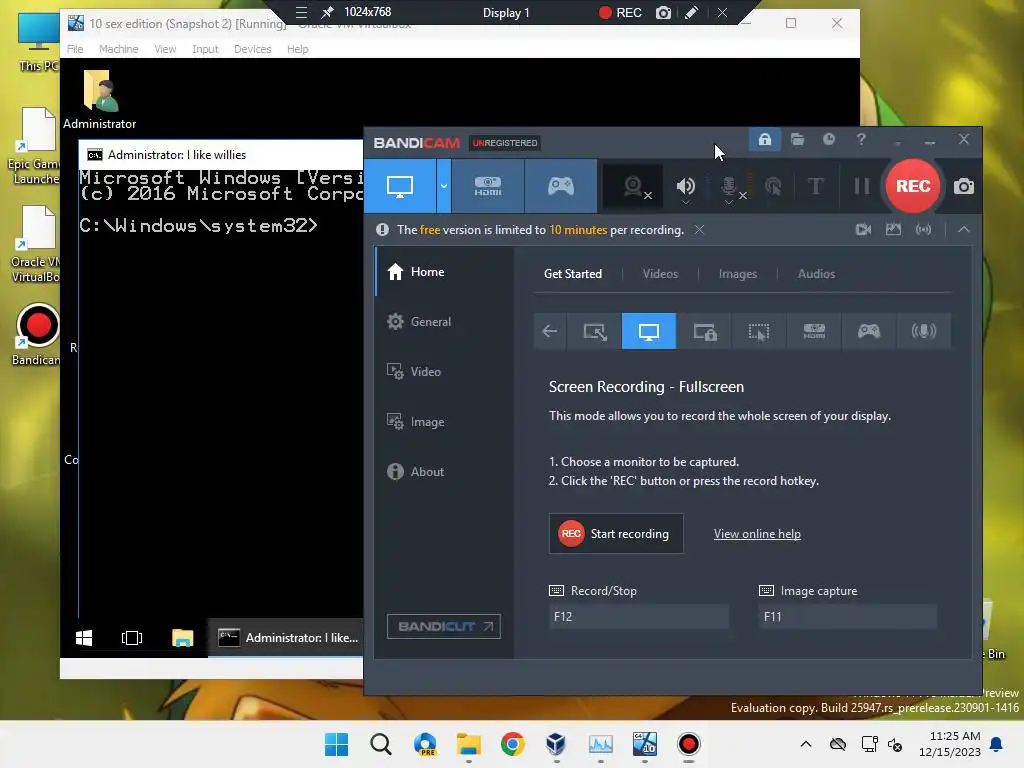Open the Devices menu in VirtualBox
This screenshot has width=1024, height=768.
[x=252, y=49]
